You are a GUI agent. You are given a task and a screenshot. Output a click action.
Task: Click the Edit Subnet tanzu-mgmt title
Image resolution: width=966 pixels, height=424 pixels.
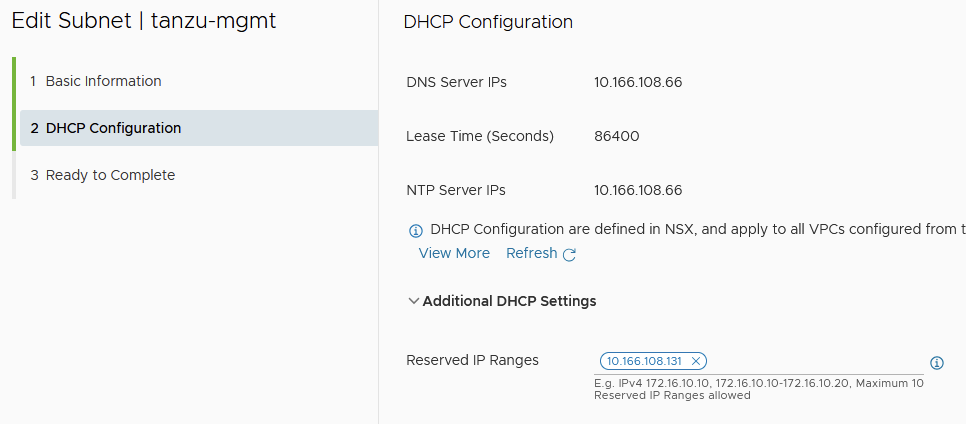coord(144,21)
